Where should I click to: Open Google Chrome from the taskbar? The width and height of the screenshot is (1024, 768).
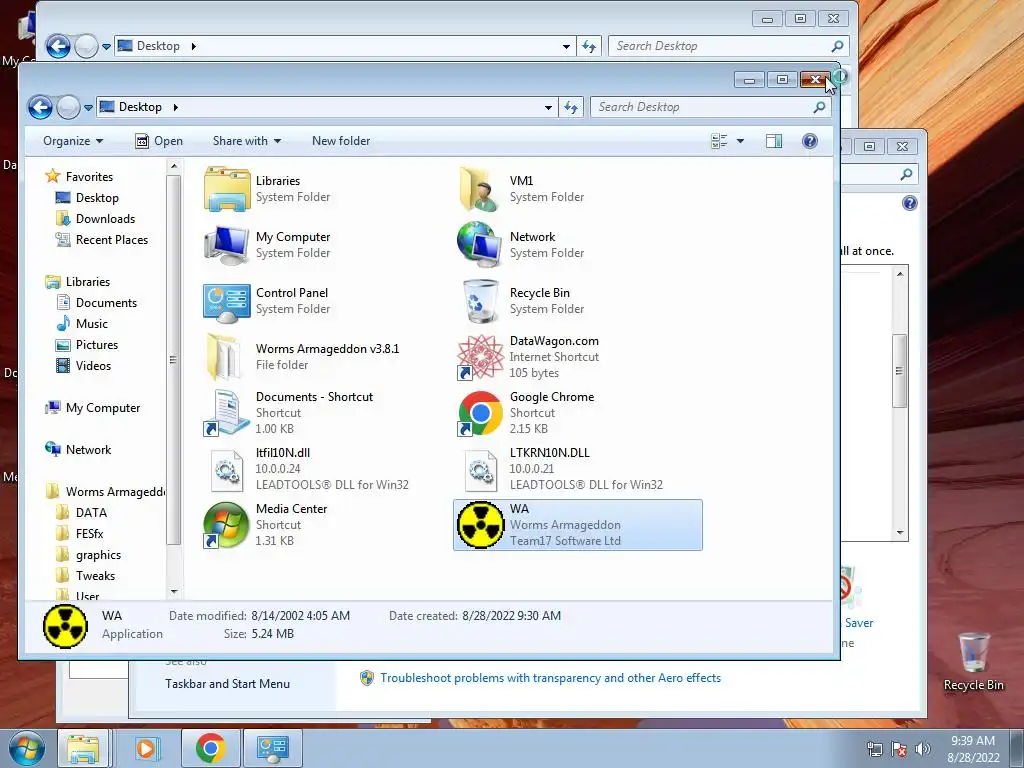[210, 748]
